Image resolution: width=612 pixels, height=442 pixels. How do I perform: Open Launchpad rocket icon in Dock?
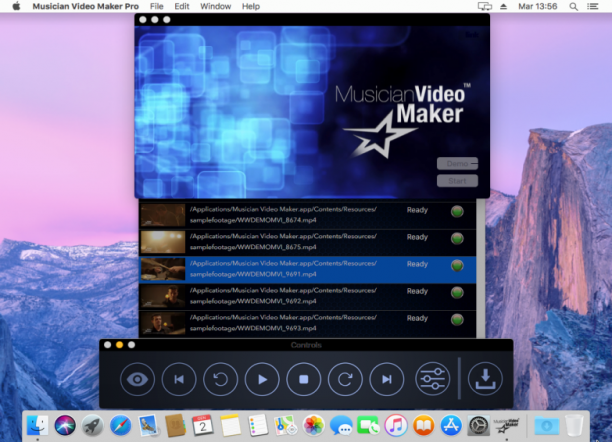[x=93, y=425]
